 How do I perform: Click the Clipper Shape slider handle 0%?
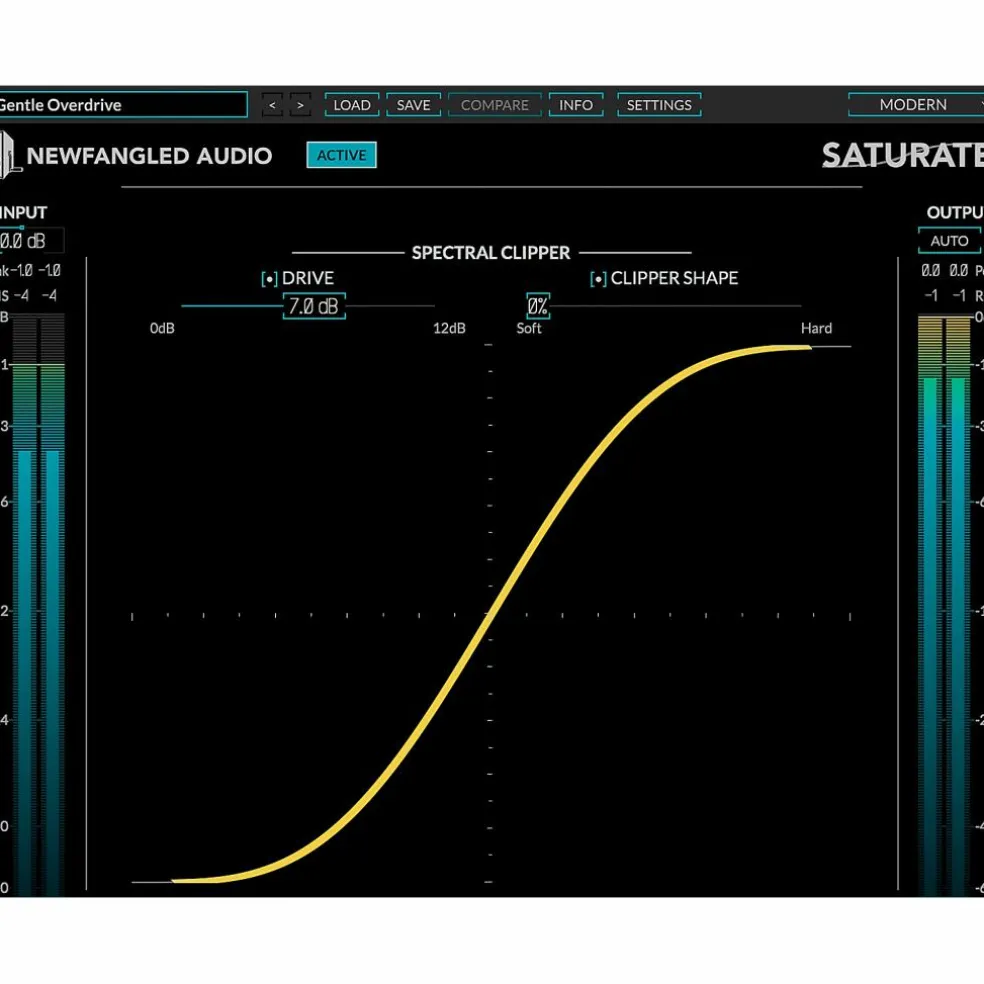tap(538, 306)
